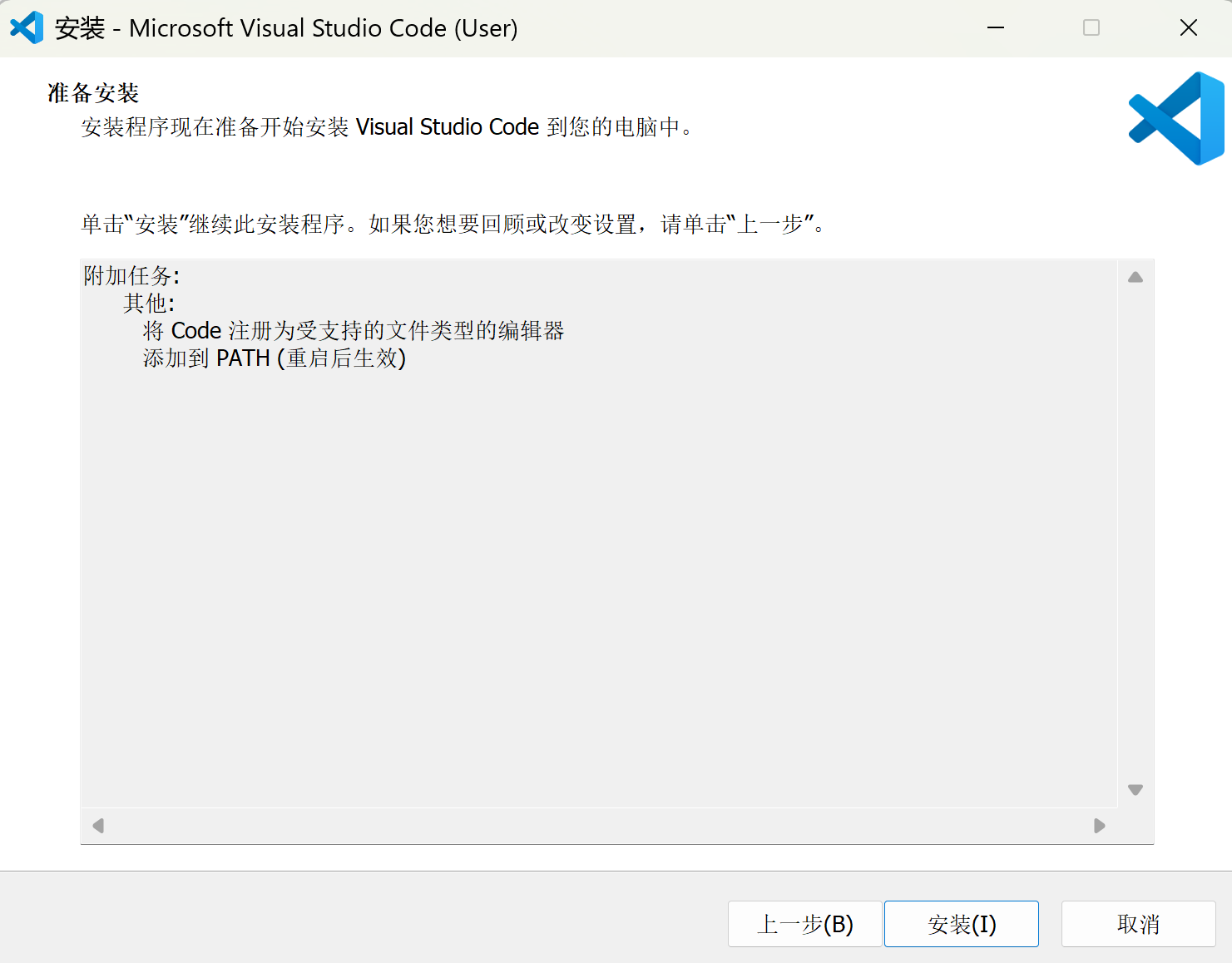
Task: Click the large VS Code logo
Action: pyautogui.click(x=1176, y=118)
